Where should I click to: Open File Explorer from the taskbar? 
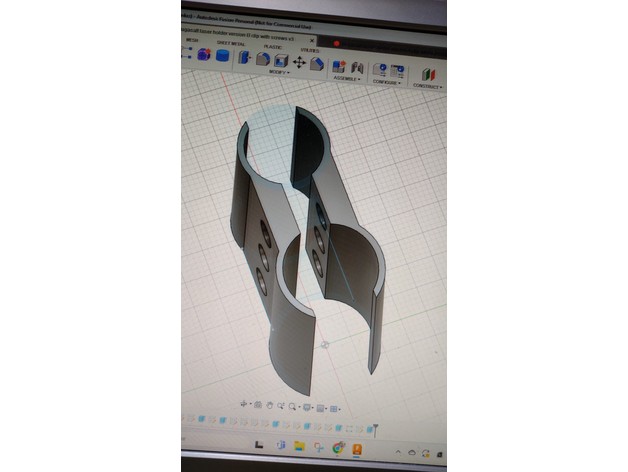point(299,447)
